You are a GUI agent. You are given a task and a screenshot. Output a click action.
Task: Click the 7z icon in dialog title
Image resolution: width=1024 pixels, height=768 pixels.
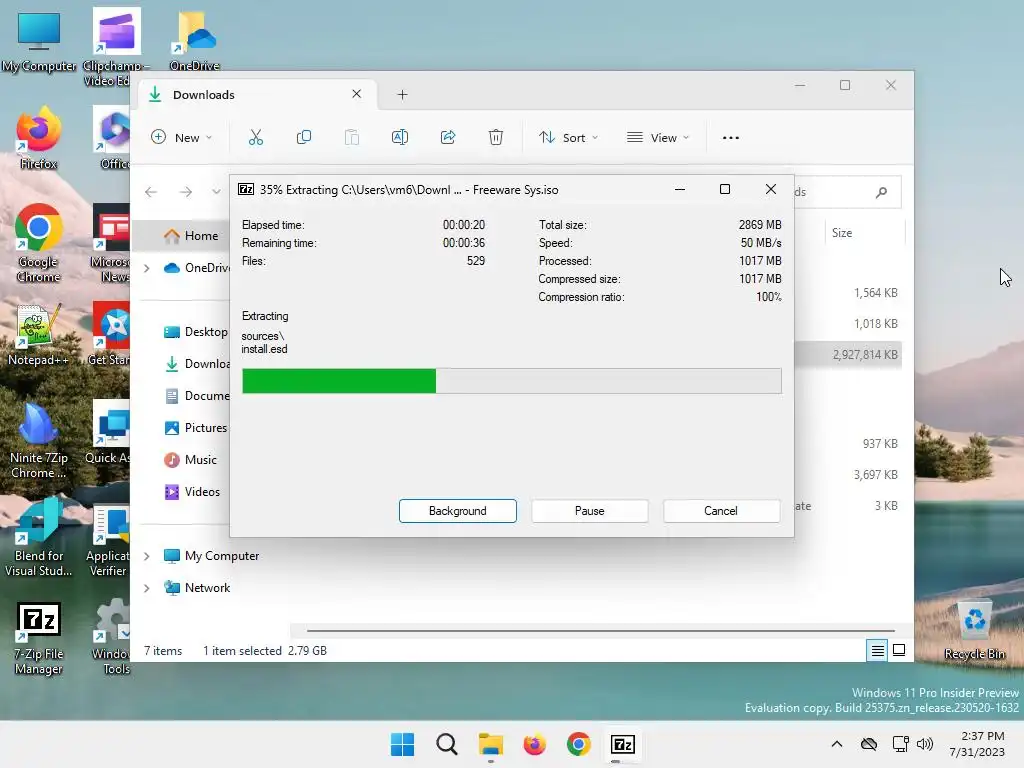(x=246, y=189)
